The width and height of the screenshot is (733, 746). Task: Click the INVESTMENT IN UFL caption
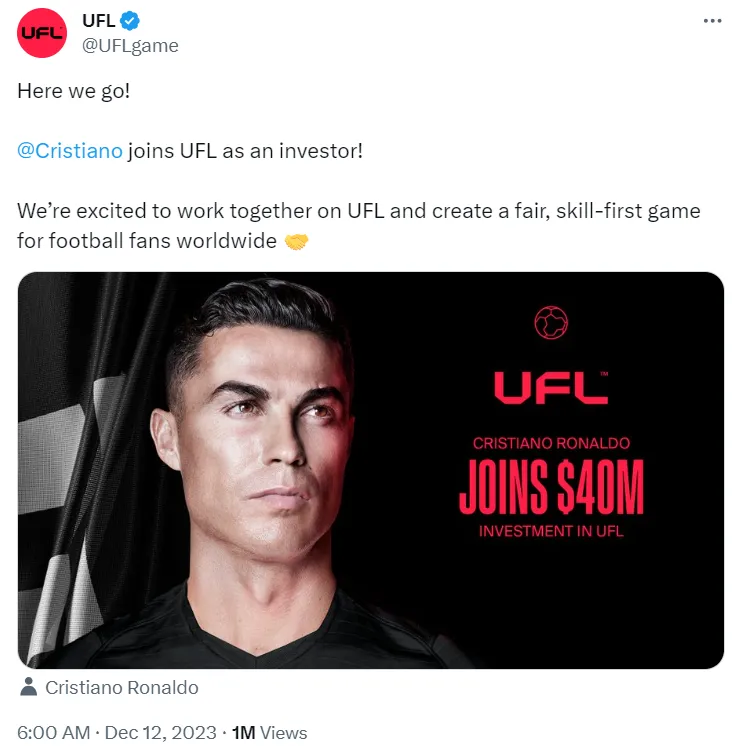(551, 531)
